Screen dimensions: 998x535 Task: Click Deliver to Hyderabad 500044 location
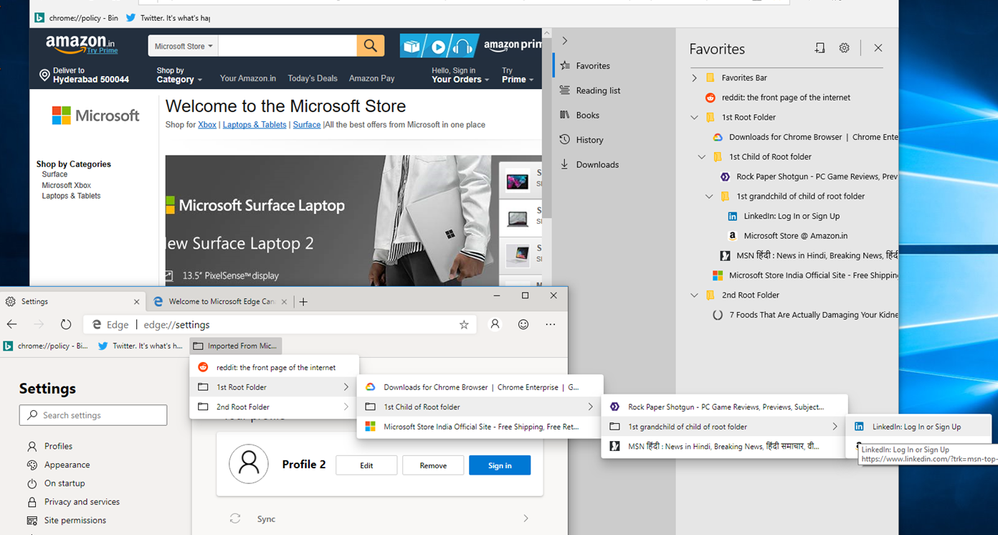(x=84, y=75)
